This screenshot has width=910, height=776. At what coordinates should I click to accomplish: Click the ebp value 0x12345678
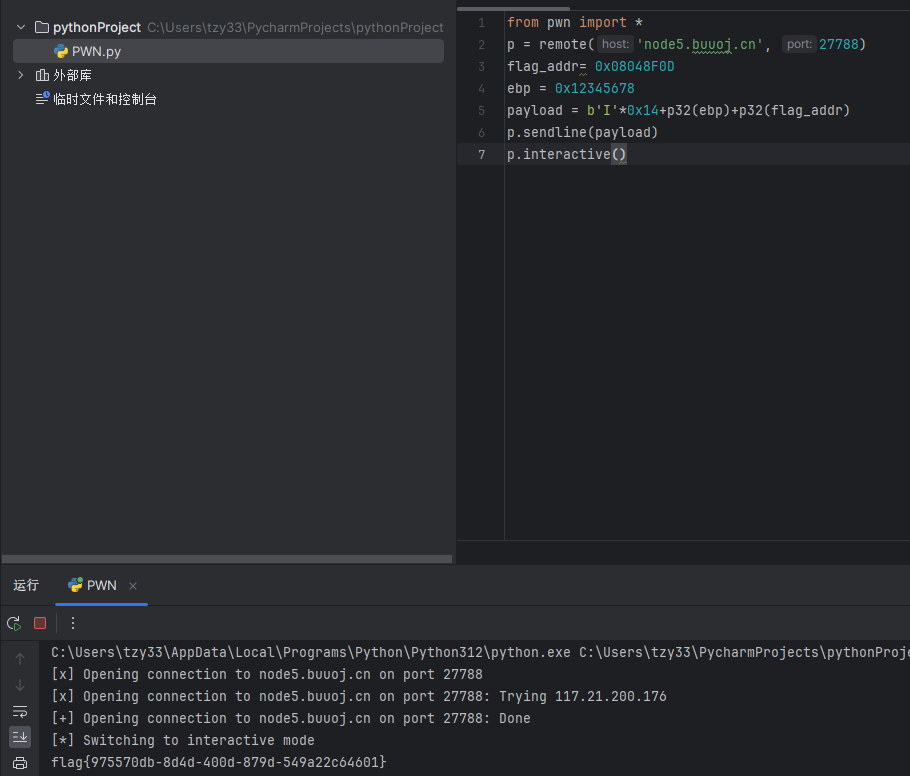[x=594, y=89]
